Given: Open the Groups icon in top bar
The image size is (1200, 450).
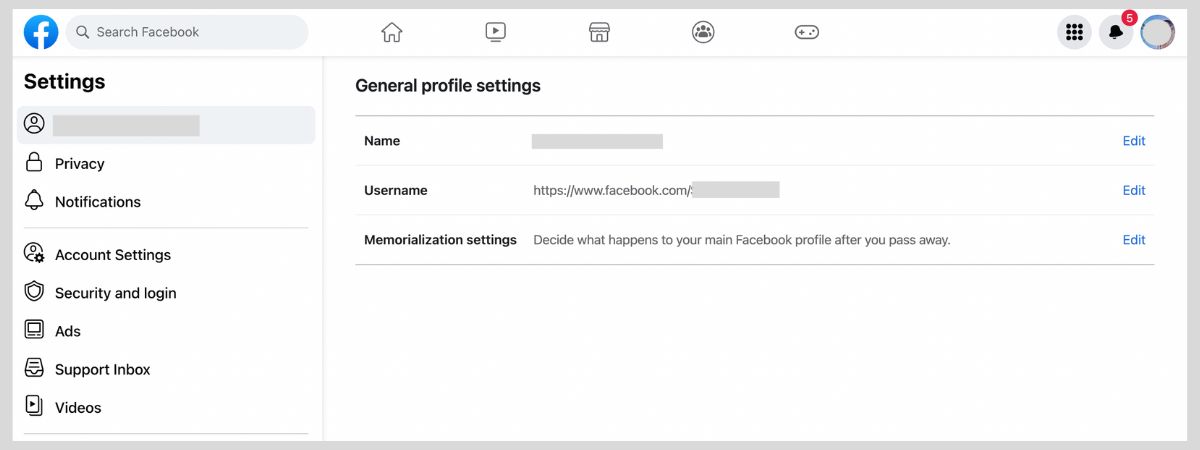Looking at the screenshot, I should click(703, 32).
